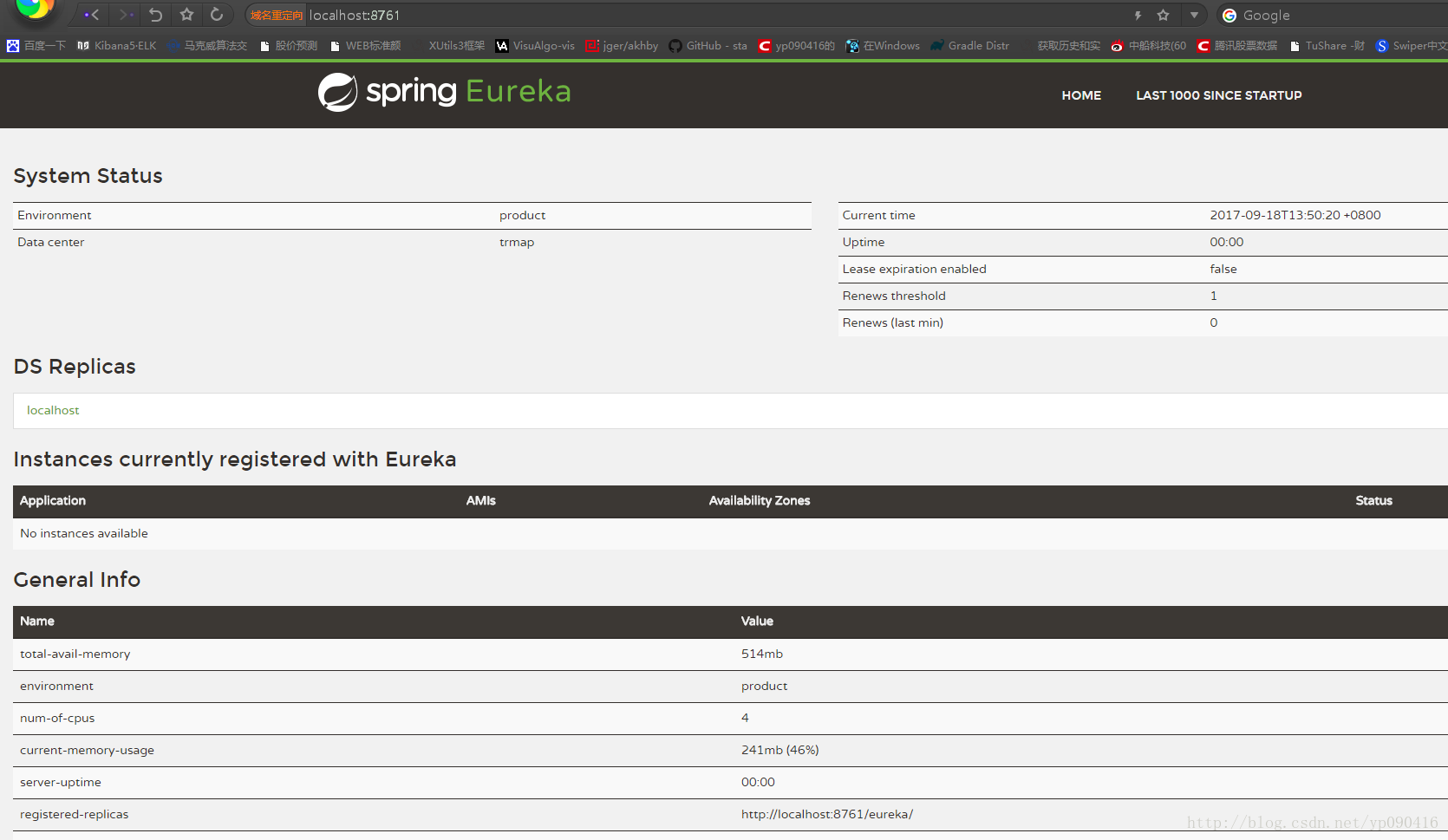Open the 马克威算法交 bookmark
The image size is (1448, 840).
coord(206,46)
